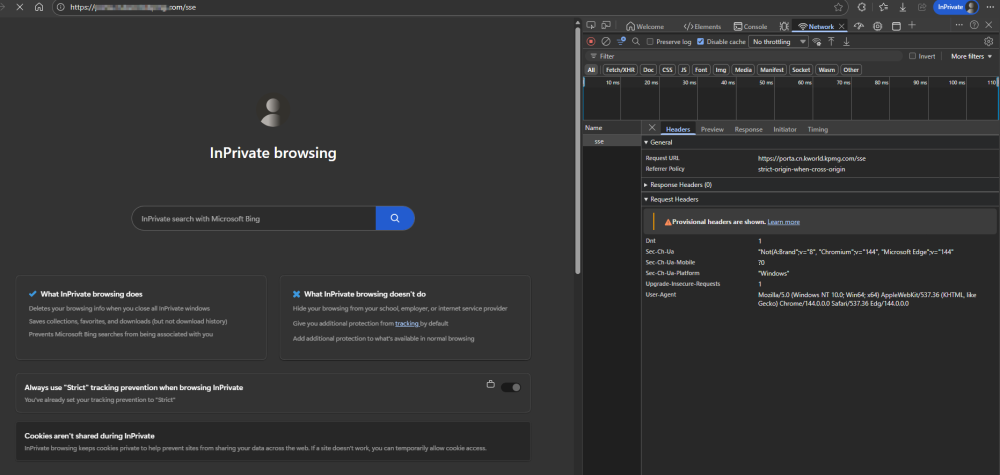Open the No throttling dropdown
1000x475 pixels.
pyautogui.click(x=777, y=42)
